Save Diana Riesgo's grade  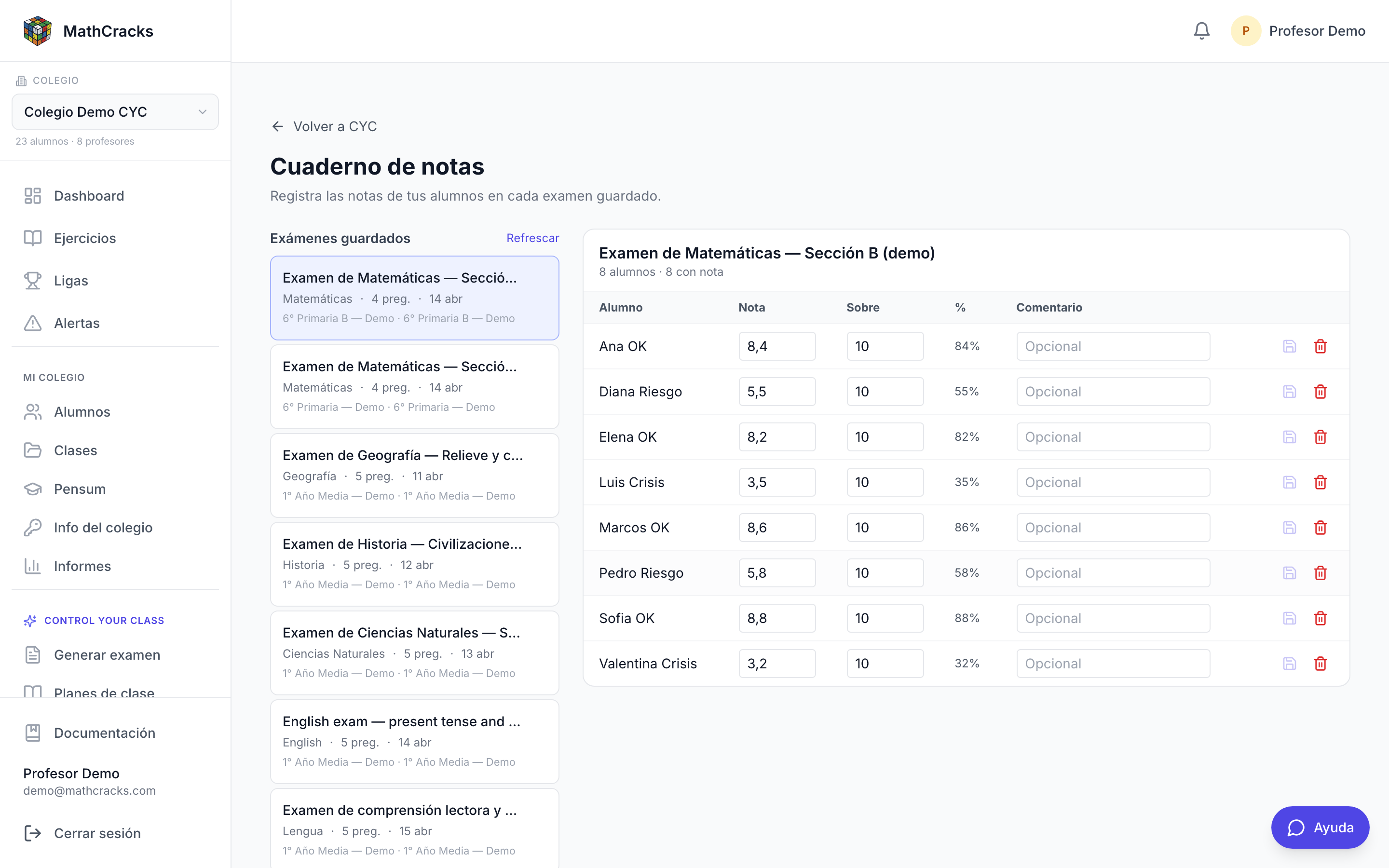[1289, 392]
